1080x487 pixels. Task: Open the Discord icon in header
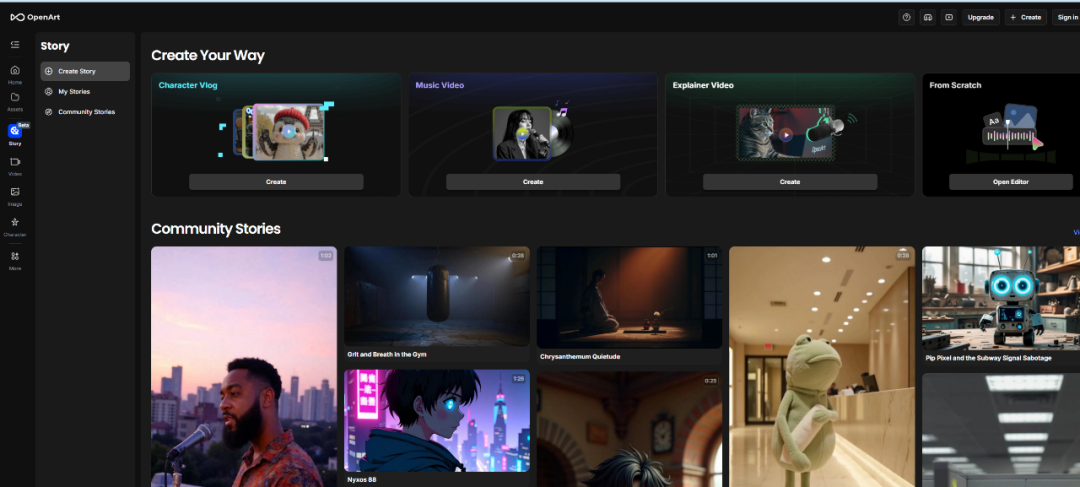pos(928,17)
